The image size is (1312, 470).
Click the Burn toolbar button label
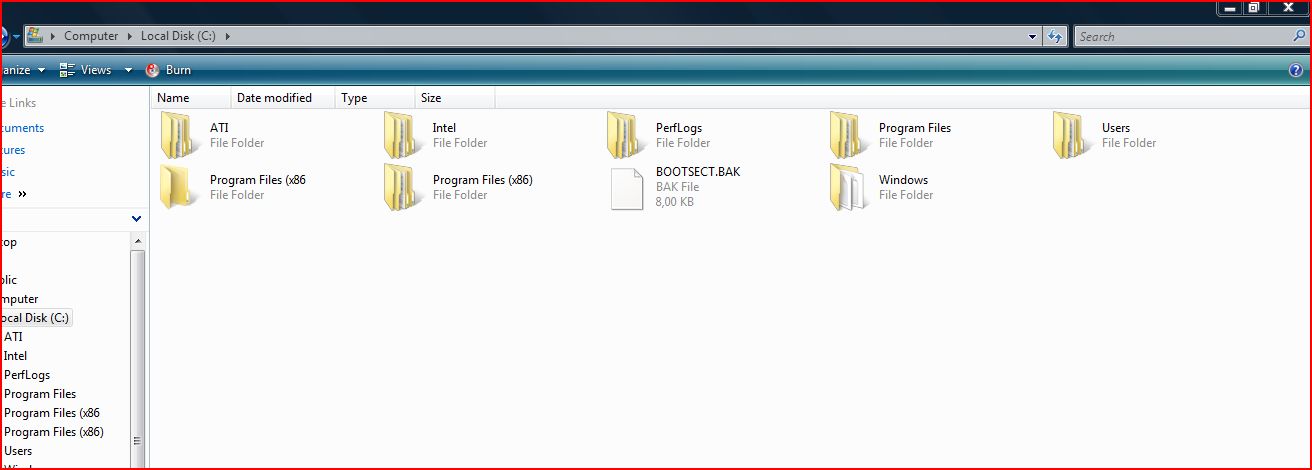pyautogui.click(x=178, y=70)
